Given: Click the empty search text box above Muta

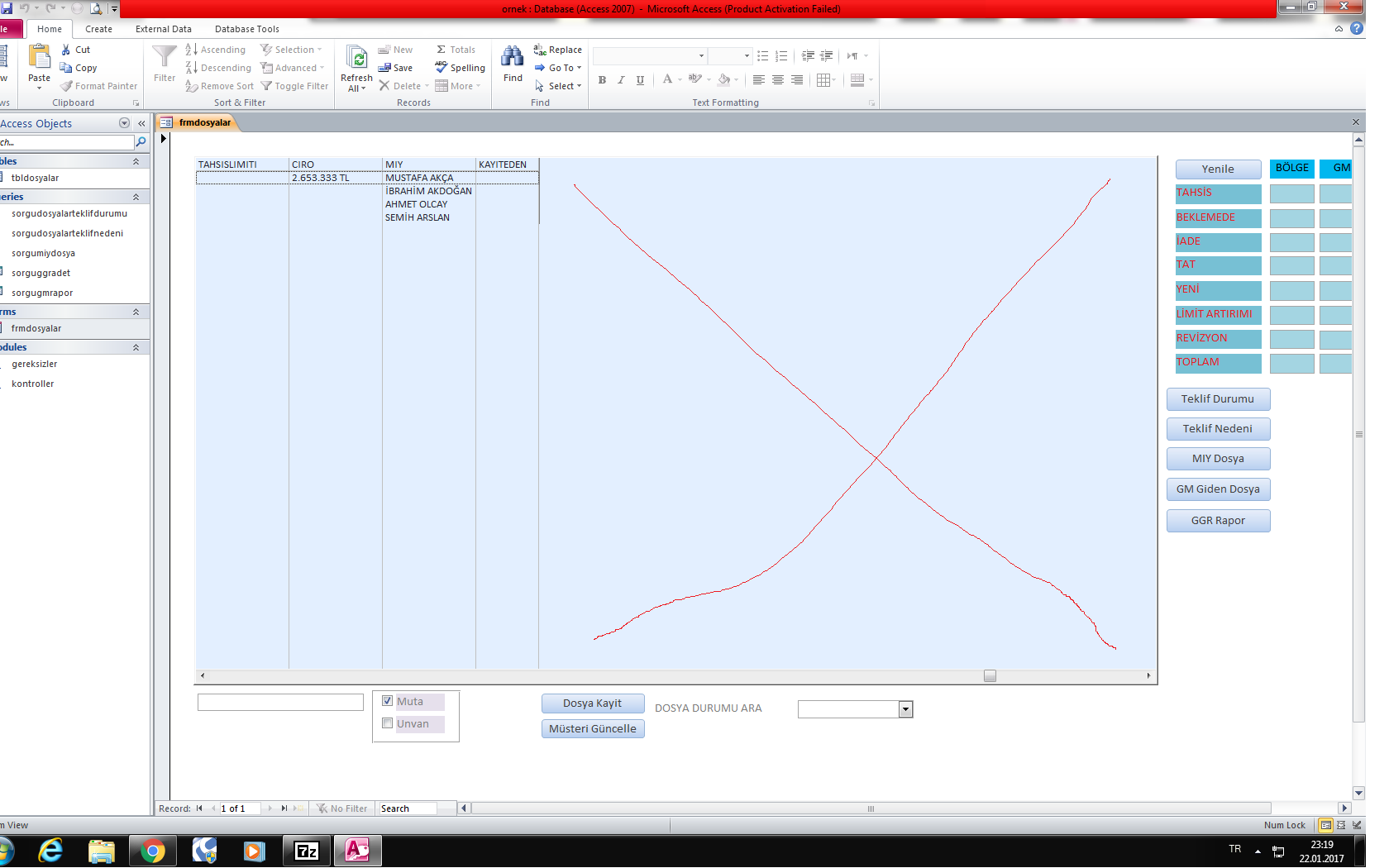Looking at the screenshot, I should (280, 702).
